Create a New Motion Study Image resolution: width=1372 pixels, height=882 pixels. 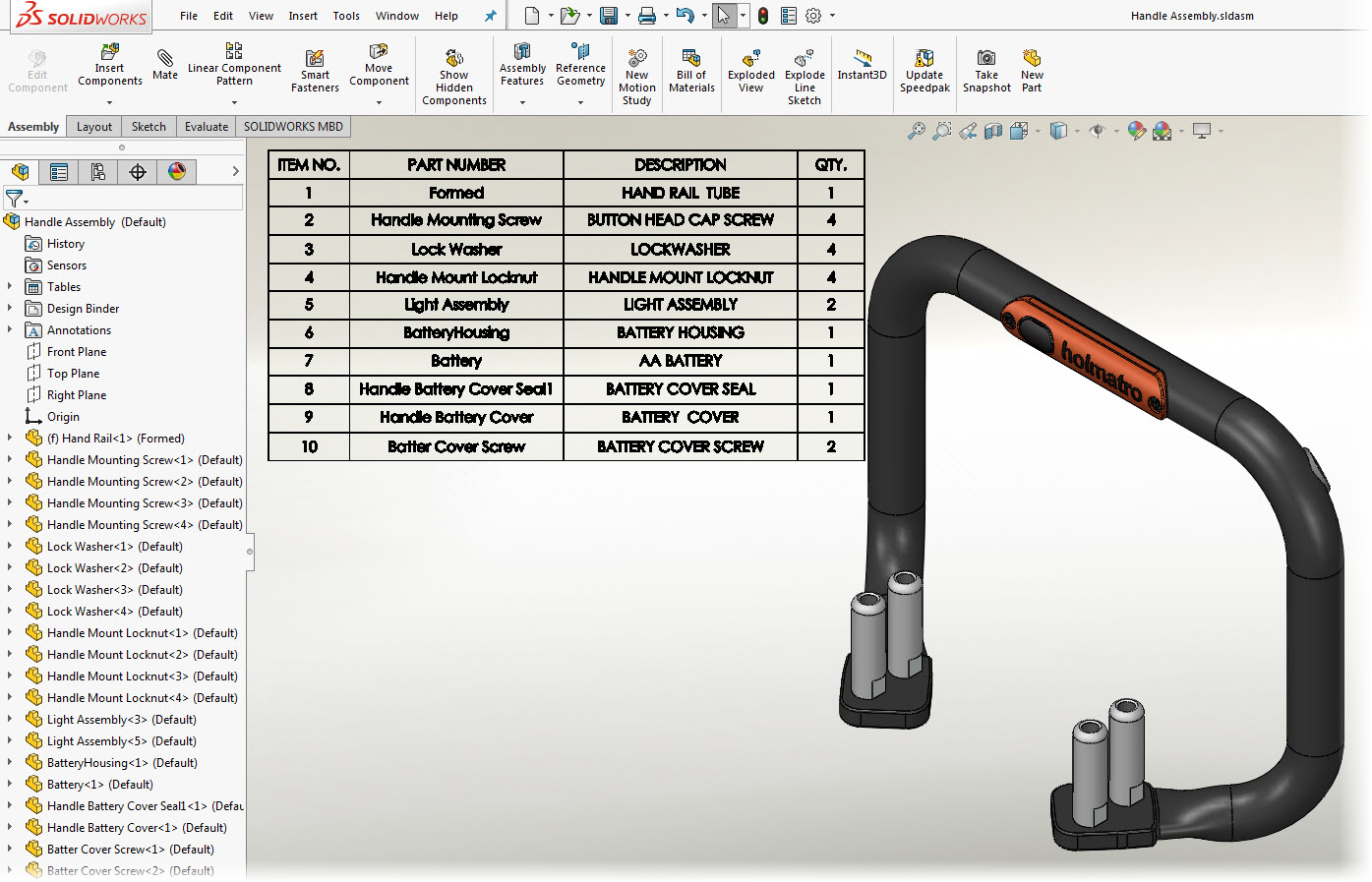[x=637, y=76]
